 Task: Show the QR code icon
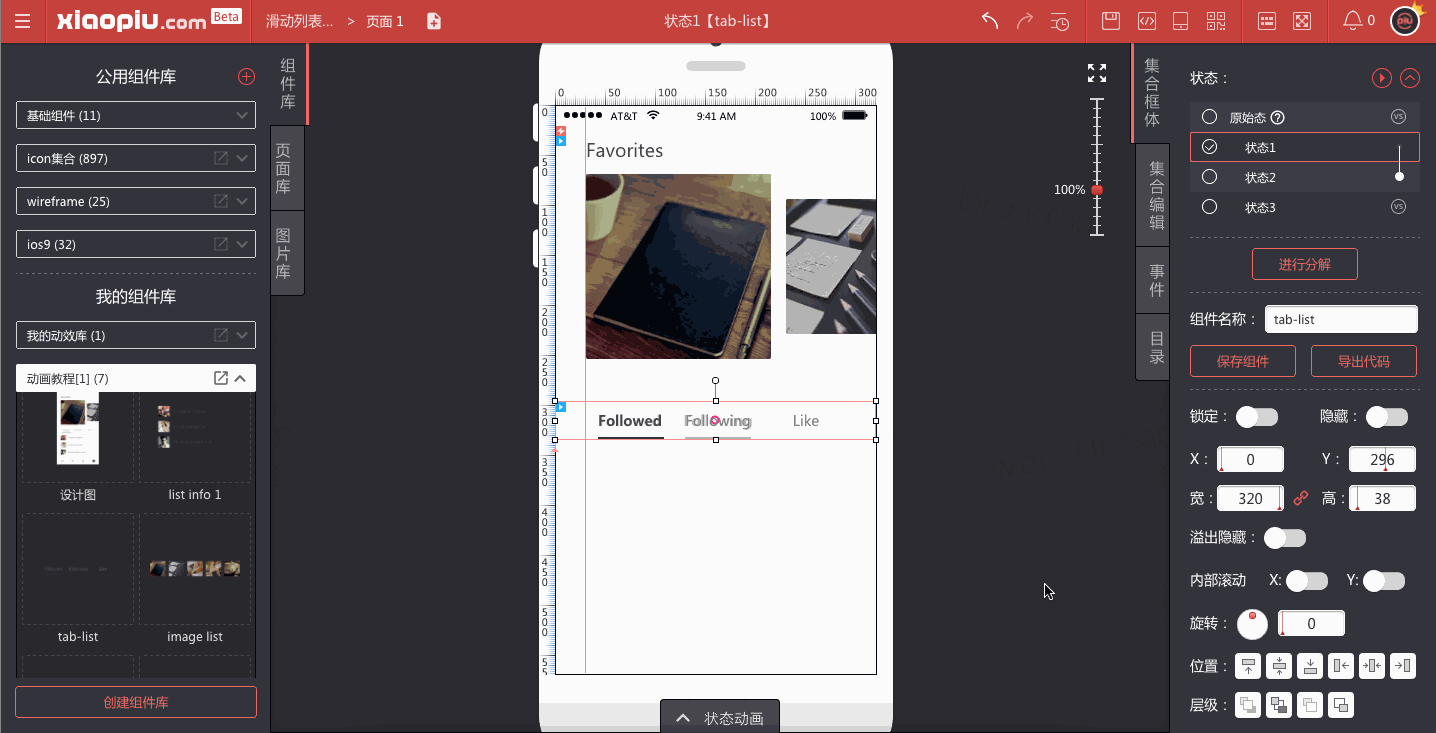point(1216,21)
